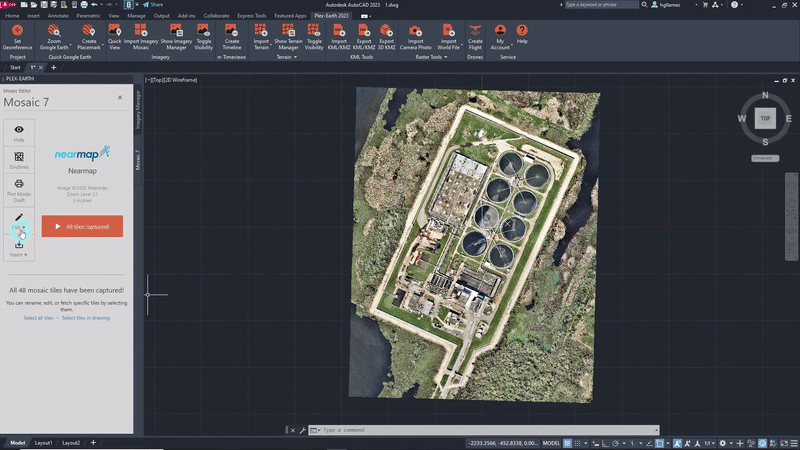Switch to Express Tools tab
The image size is (800, 450).
point(252,16)
